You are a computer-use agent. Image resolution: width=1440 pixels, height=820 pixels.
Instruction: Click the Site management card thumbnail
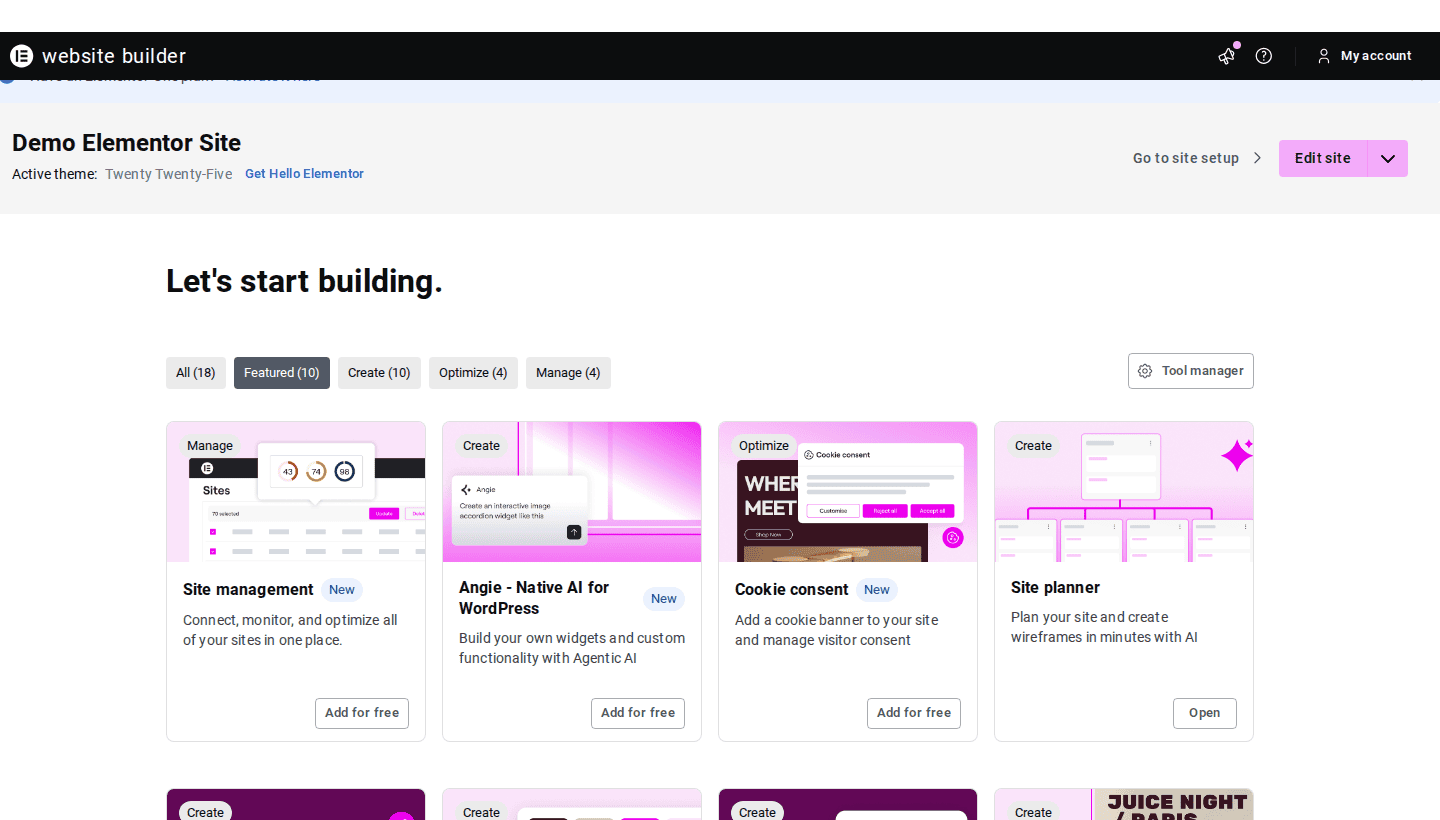coord(296,492)
